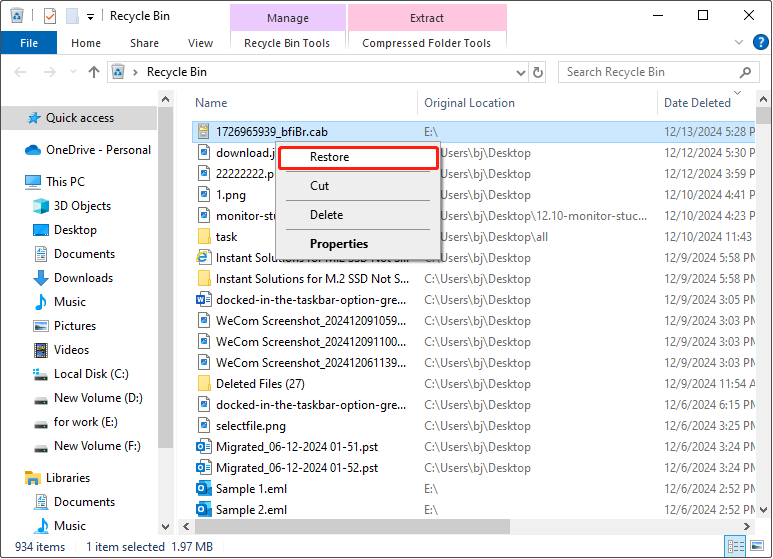Expand the ribbon with the chevron

pos(738,42)
